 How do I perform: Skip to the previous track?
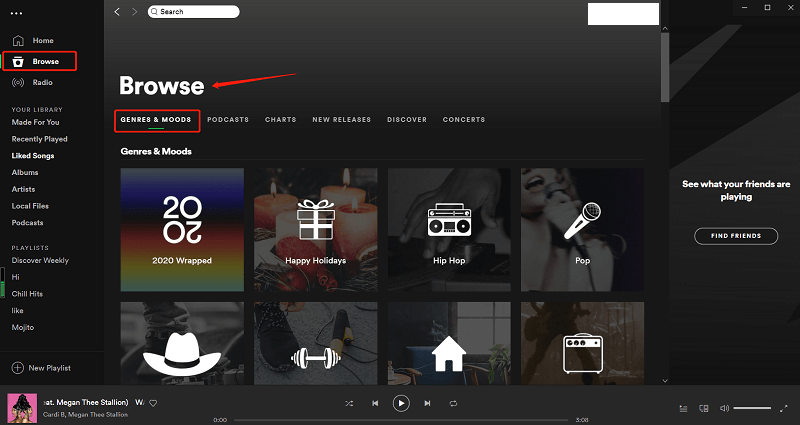pos(376,404)
